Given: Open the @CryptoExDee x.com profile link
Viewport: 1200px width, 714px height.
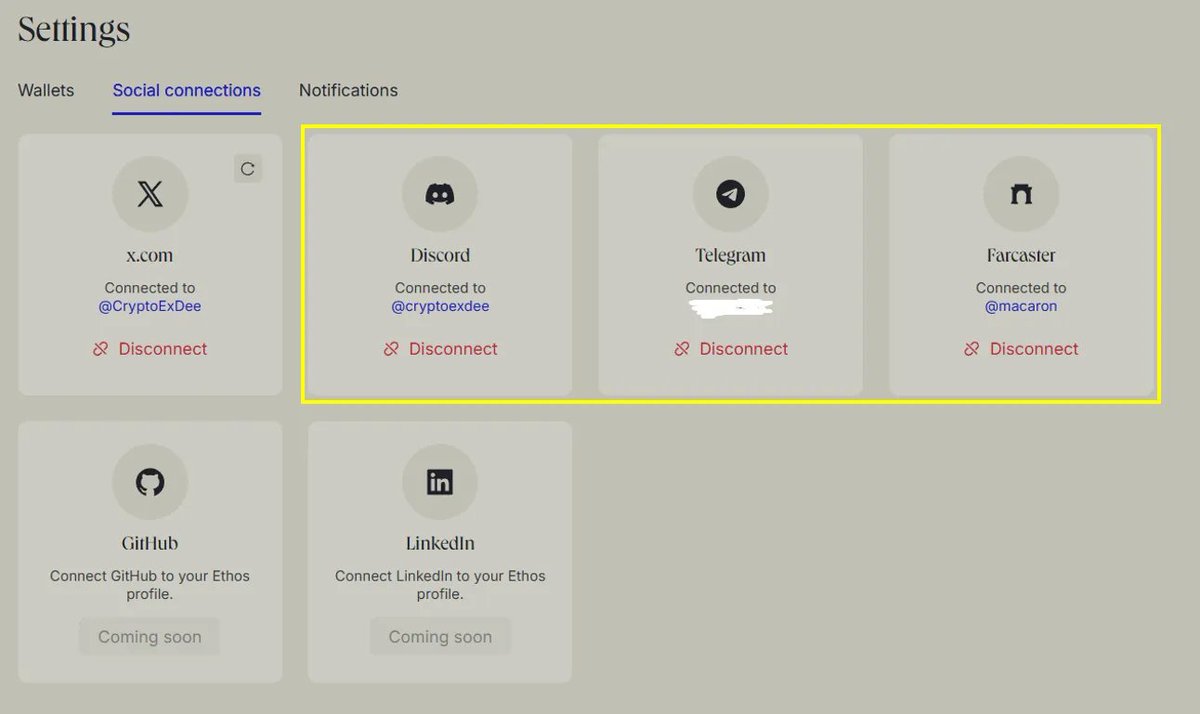Looking at the screenshot, I should (x=150, y=306).
